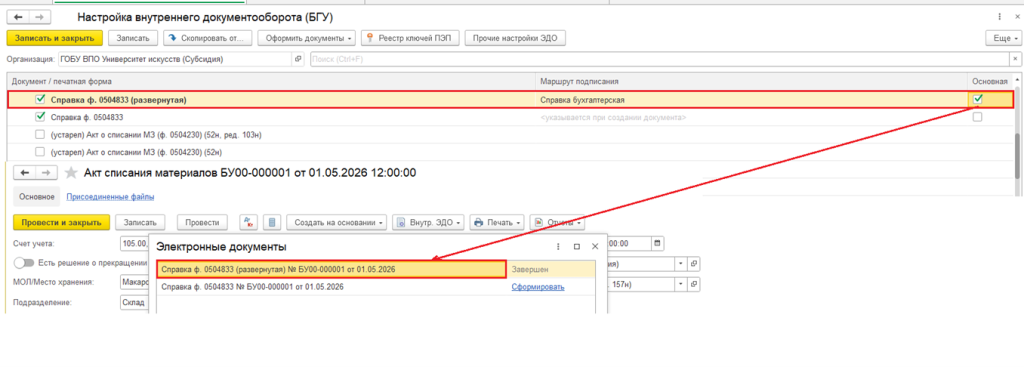Click the journal list icon beside Дт/Кт
1024x367 pixels.
tap(272, 223)
